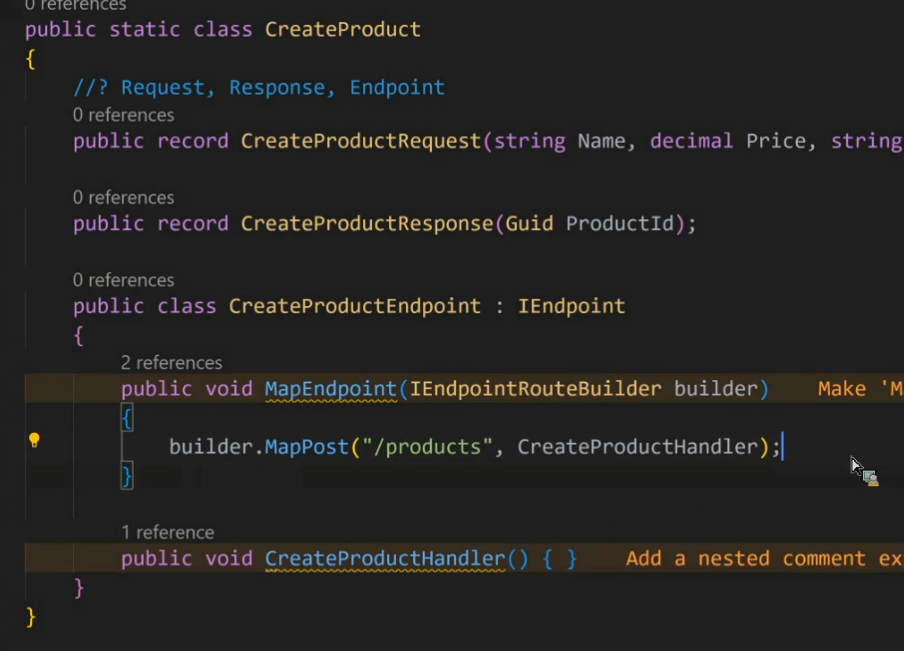The width and height of the screenshot is (904, 651).
Task: Open '0 references' CodeLens above CreateProductRequest
Action: coord(123,115)
